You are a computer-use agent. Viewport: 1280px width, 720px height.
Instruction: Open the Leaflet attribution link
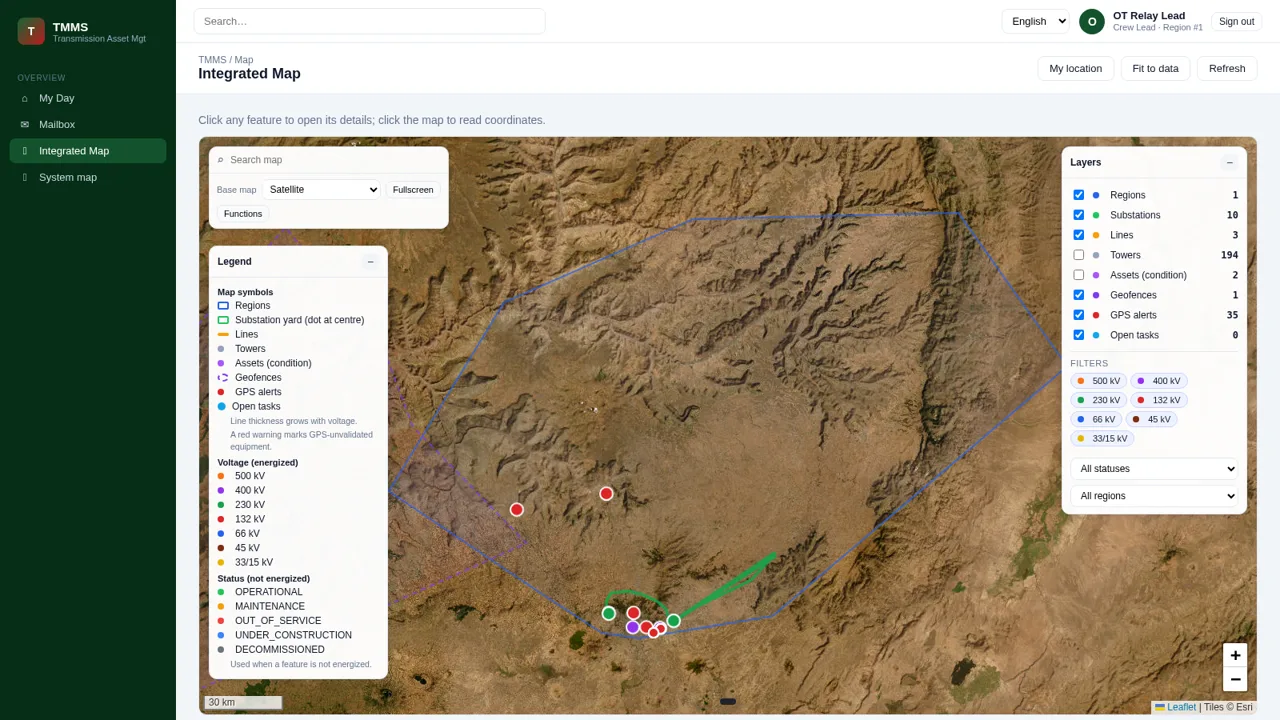tap(1181, 707)
